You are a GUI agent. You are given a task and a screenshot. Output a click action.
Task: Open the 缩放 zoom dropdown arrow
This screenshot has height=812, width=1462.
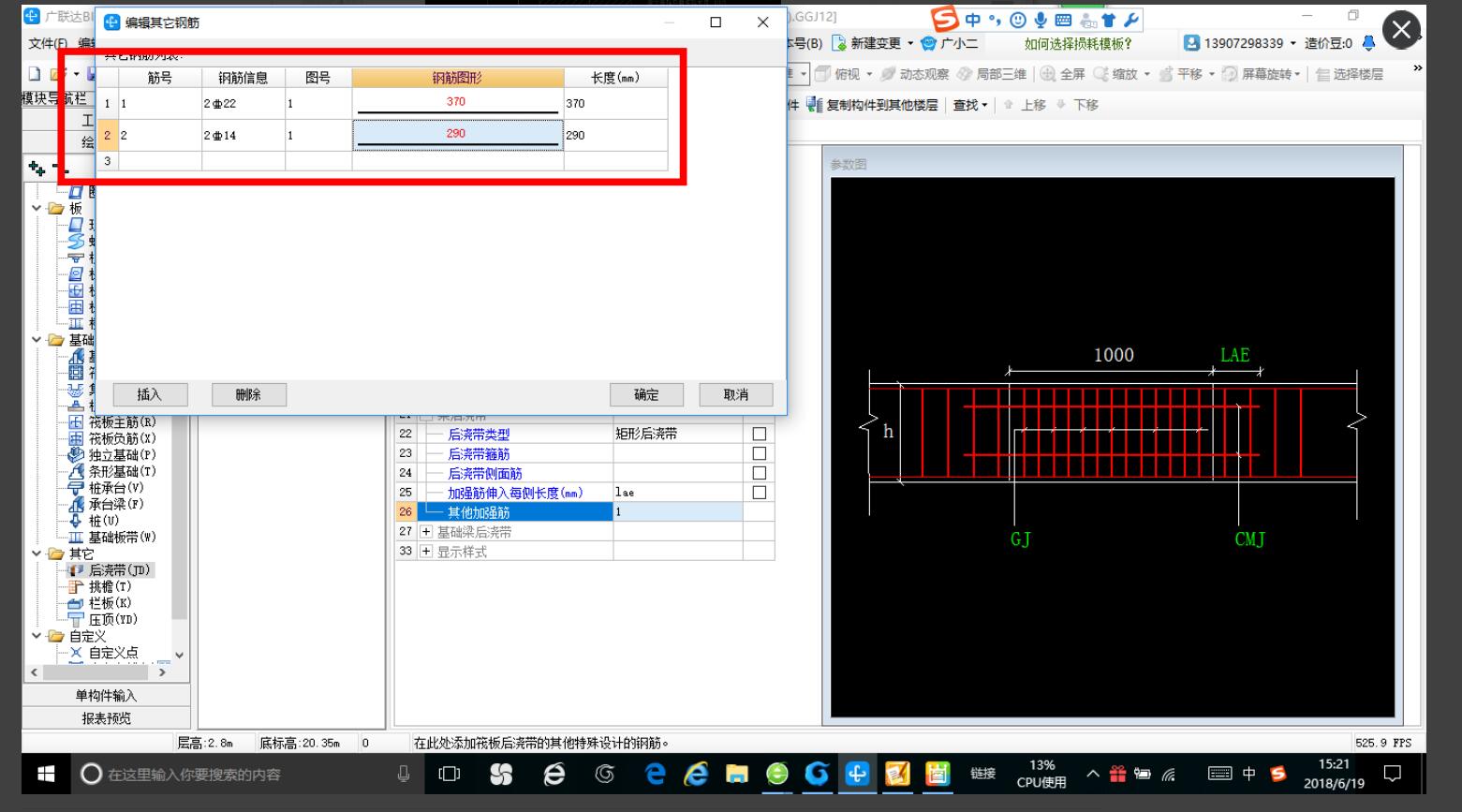(1146, 74)
